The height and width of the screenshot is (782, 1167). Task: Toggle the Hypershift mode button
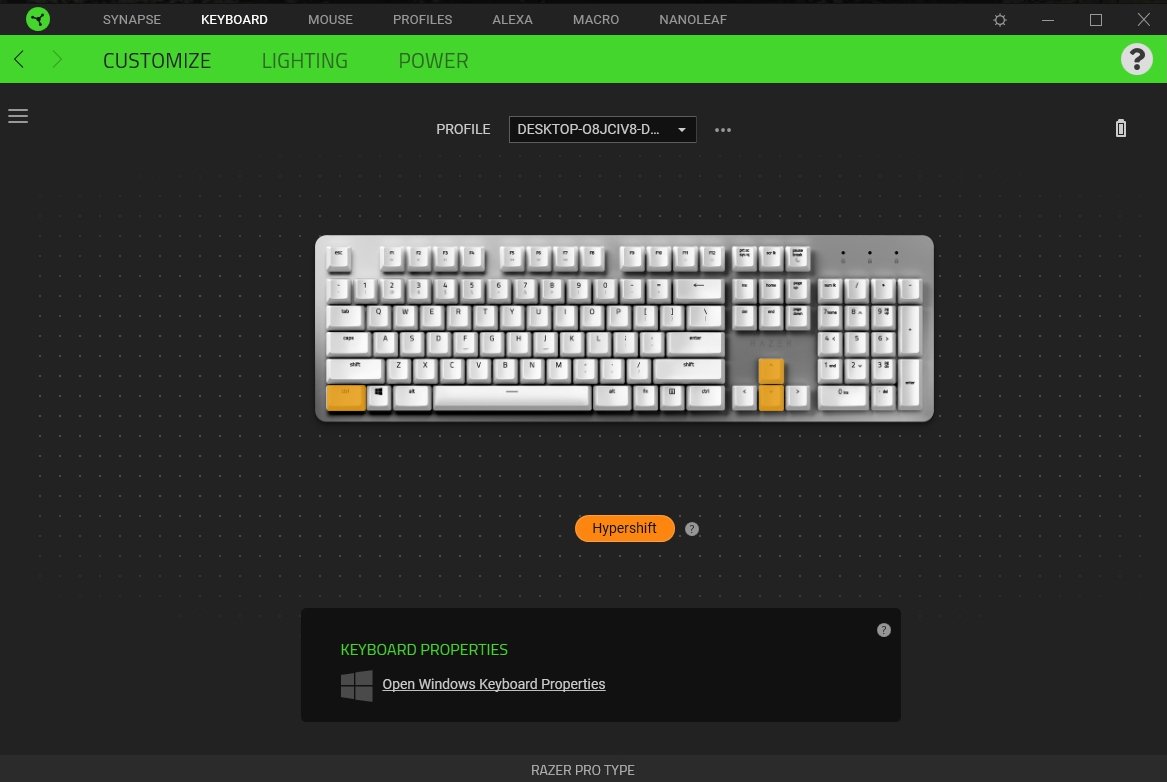[624, 528]
